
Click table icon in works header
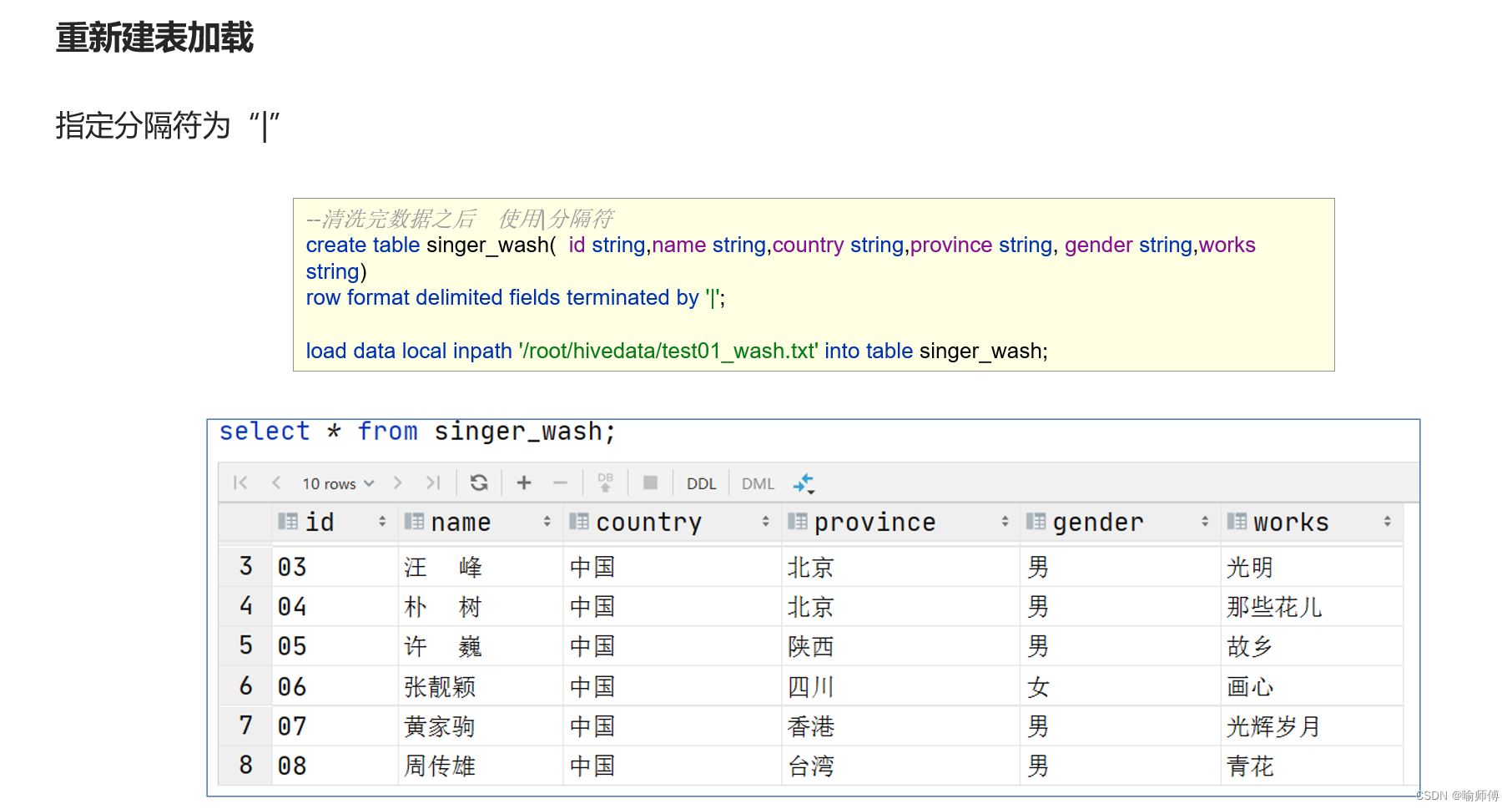pos(1237,521)
